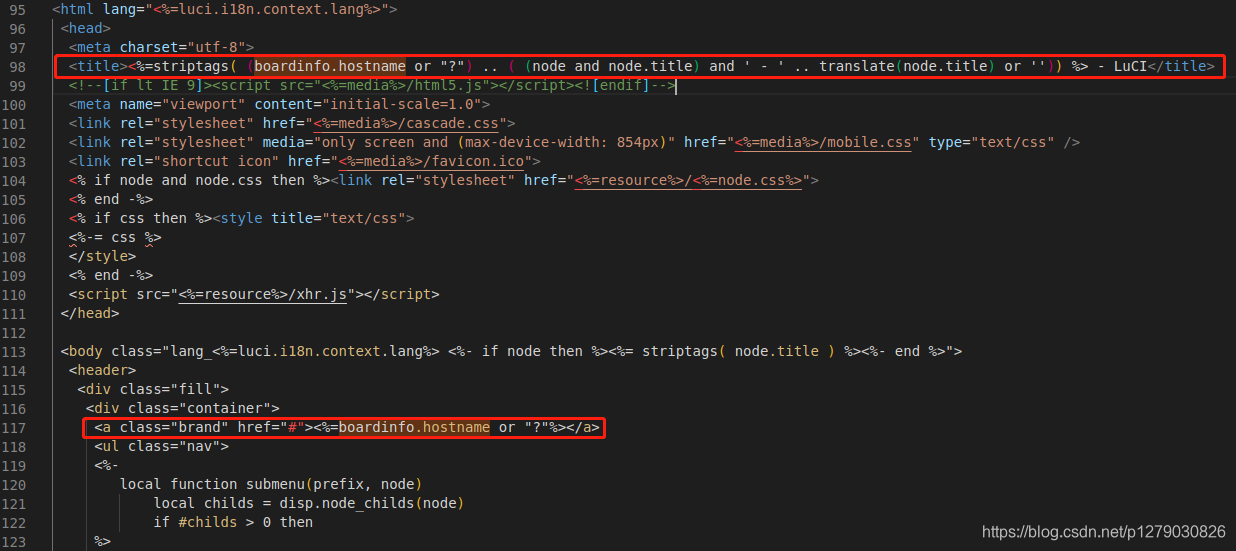
Task: Click the xhr.js script tag line
Action: 254,295
